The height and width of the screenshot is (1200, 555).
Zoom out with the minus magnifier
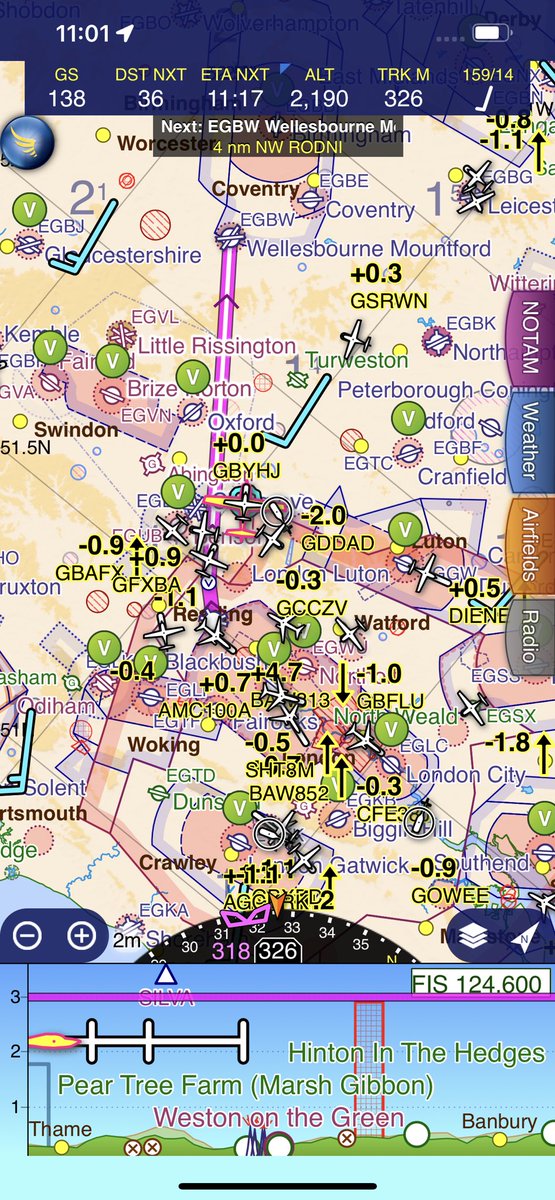(28, 936)
